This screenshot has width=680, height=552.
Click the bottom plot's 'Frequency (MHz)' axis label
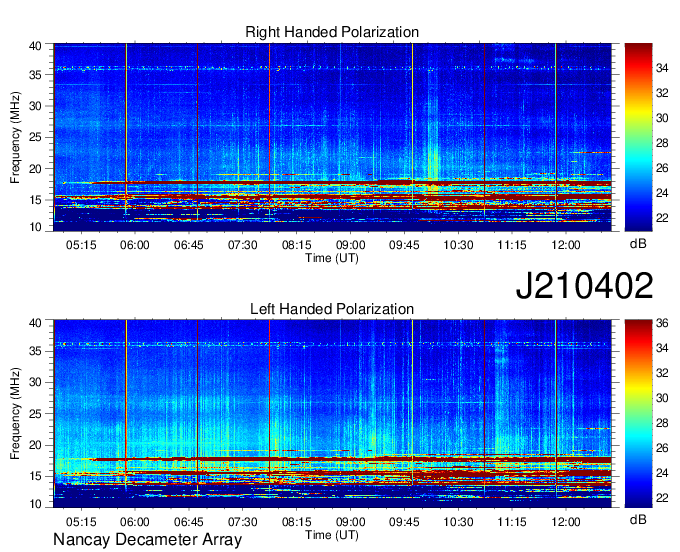[15, 414]
